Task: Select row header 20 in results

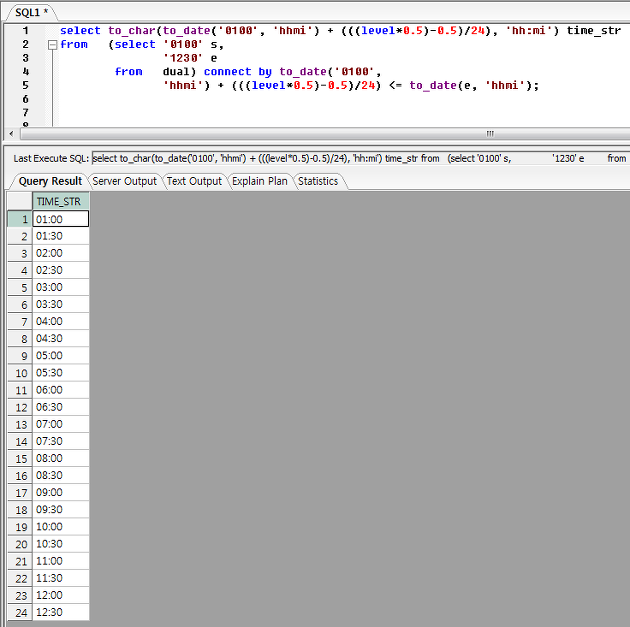Action: (20, 544)
